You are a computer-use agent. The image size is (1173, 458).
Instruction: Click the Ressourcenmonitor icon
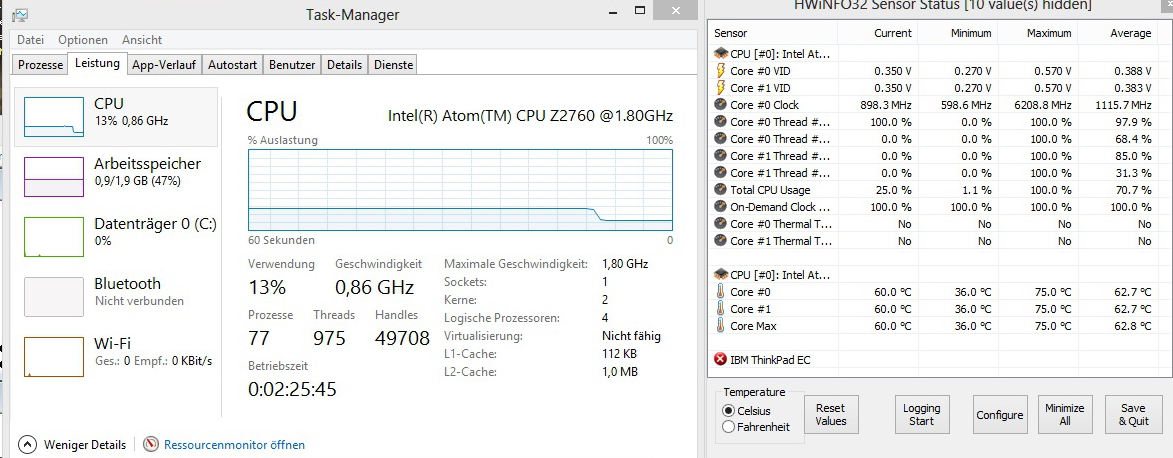(x=152, y=444)
